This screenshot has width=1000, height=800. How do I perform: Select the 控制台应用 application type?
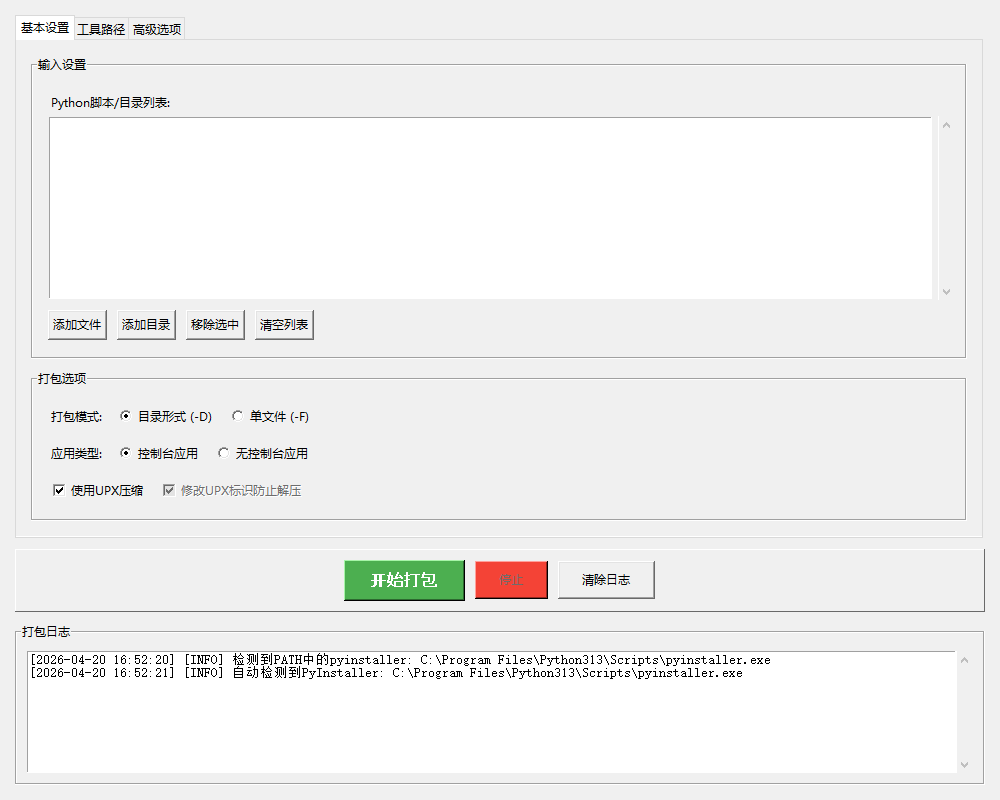tap(126, 453)
